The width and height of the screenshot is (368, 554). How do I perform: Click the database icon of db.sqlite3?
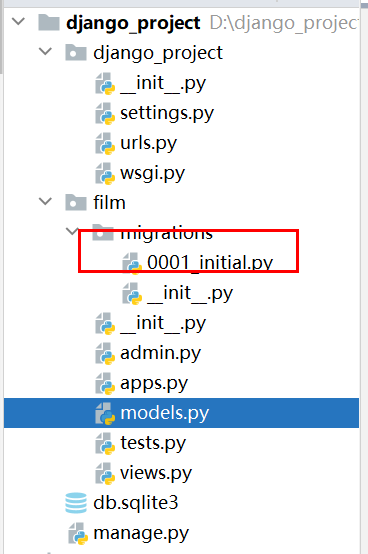76,503
